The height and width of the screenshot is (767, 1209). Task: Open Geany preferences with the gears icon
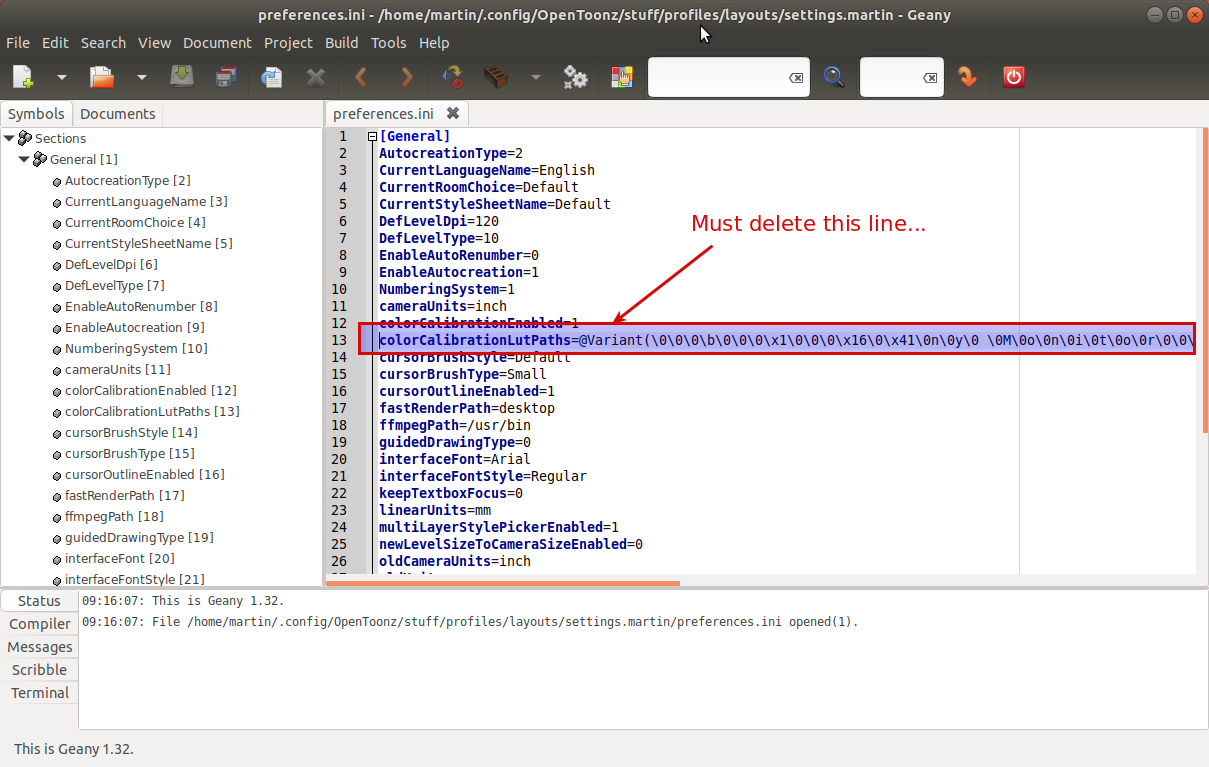[x=574, y=77]
